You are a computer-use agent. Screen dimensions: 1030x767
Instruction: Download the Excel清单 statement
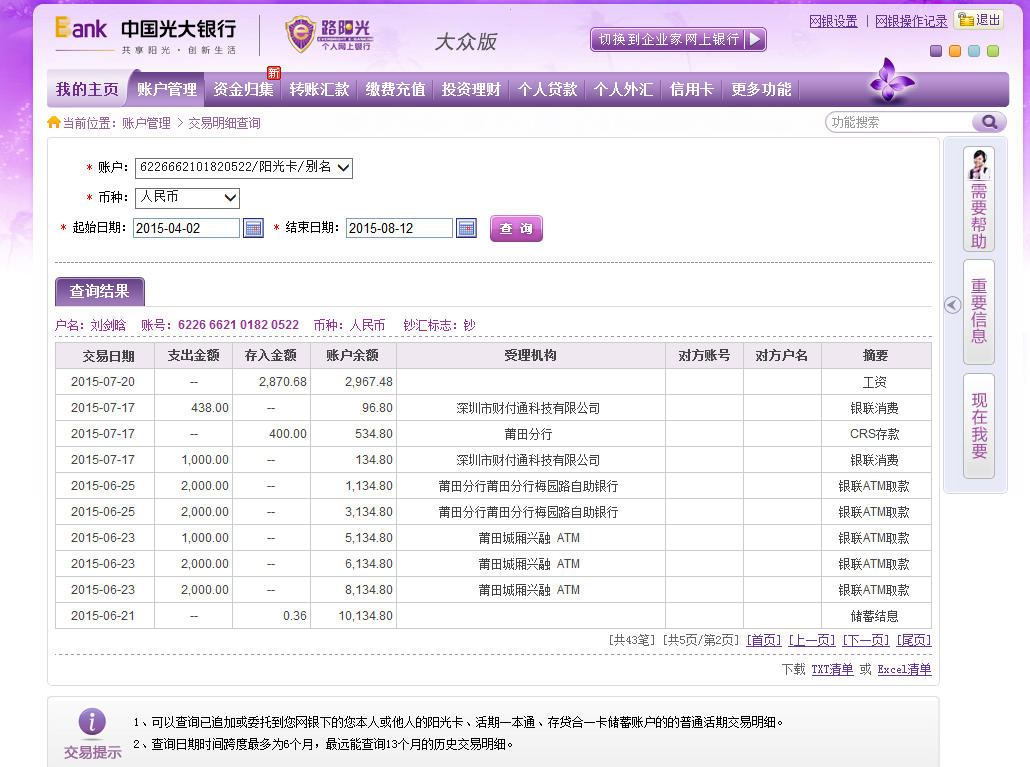[904, 670]
